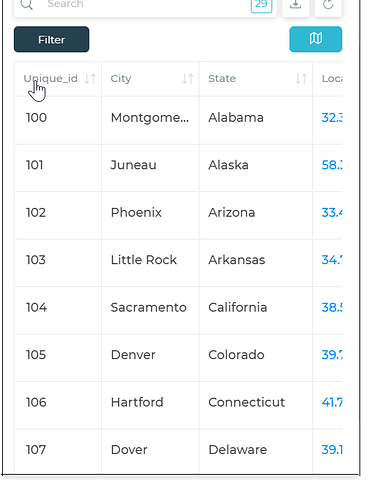The image size is (368, 485).
Task: Sort by State column arrows
Action: pyautogui.click(x=301, y=79)
